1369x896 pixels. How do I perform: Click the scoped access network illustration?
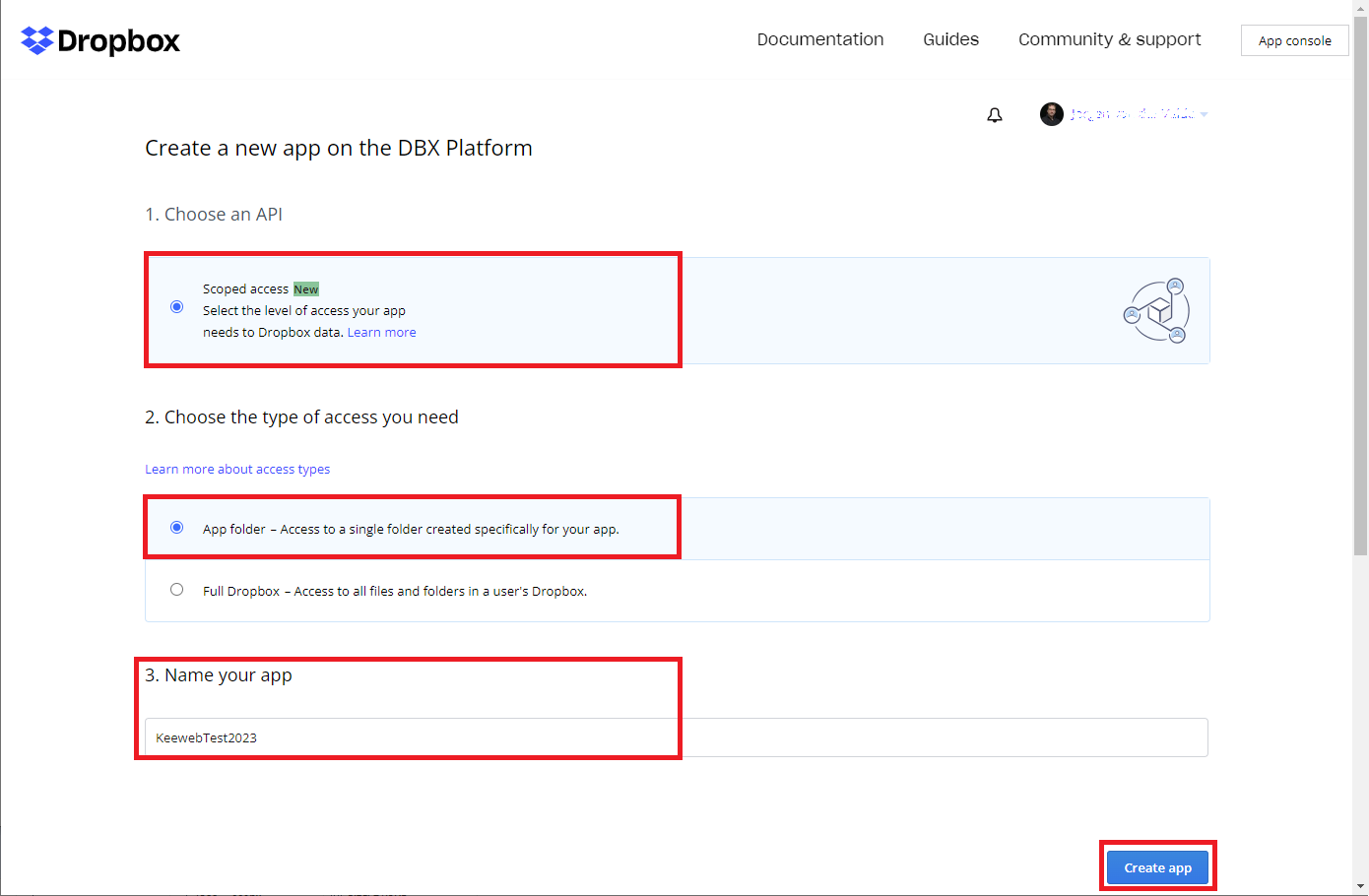click(x=1157, y=311)
